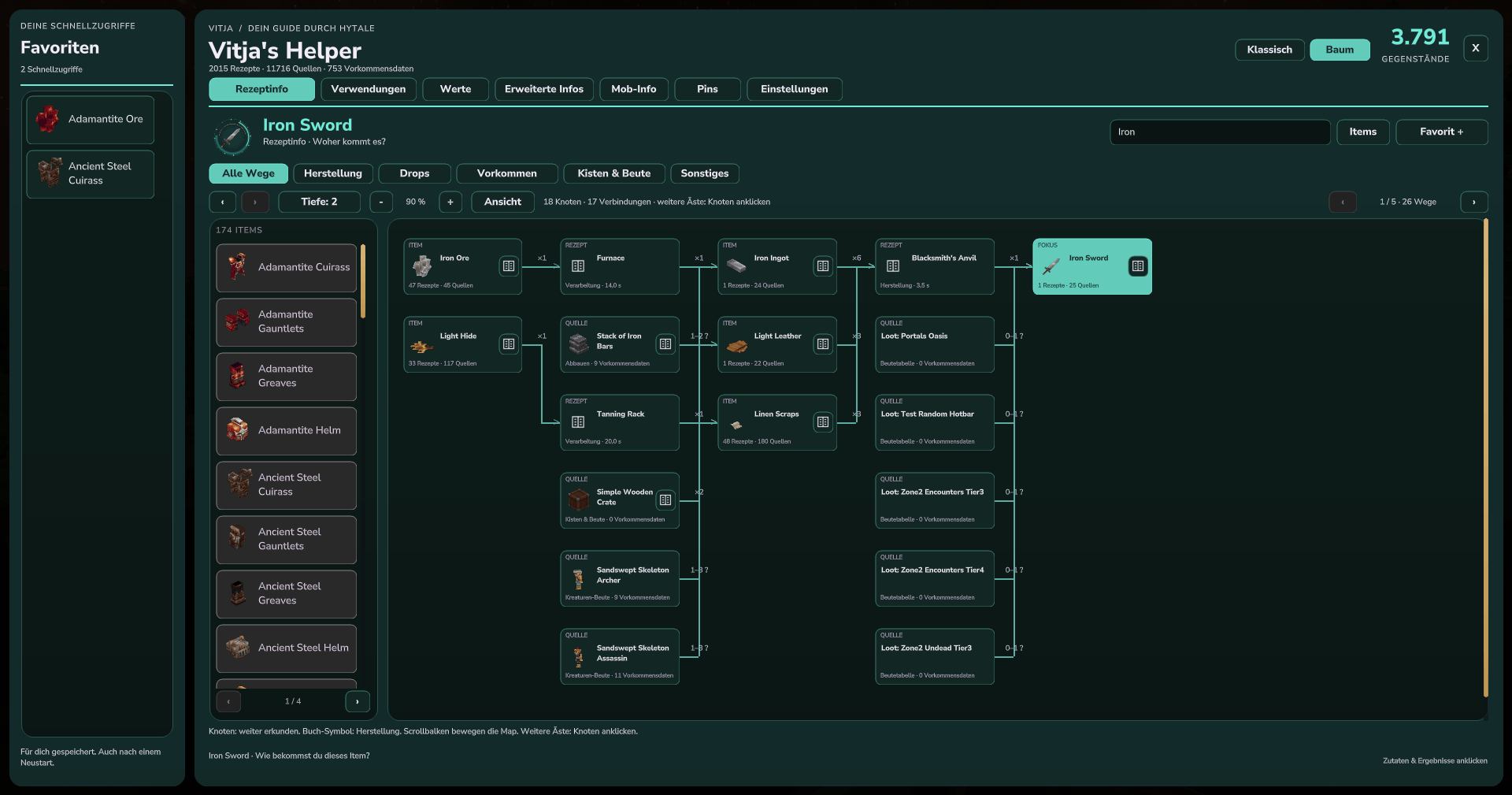Filter by Drops sub-tab
Image resolution: width=1512 pixels, height=795 pixels.
point(414,173)
